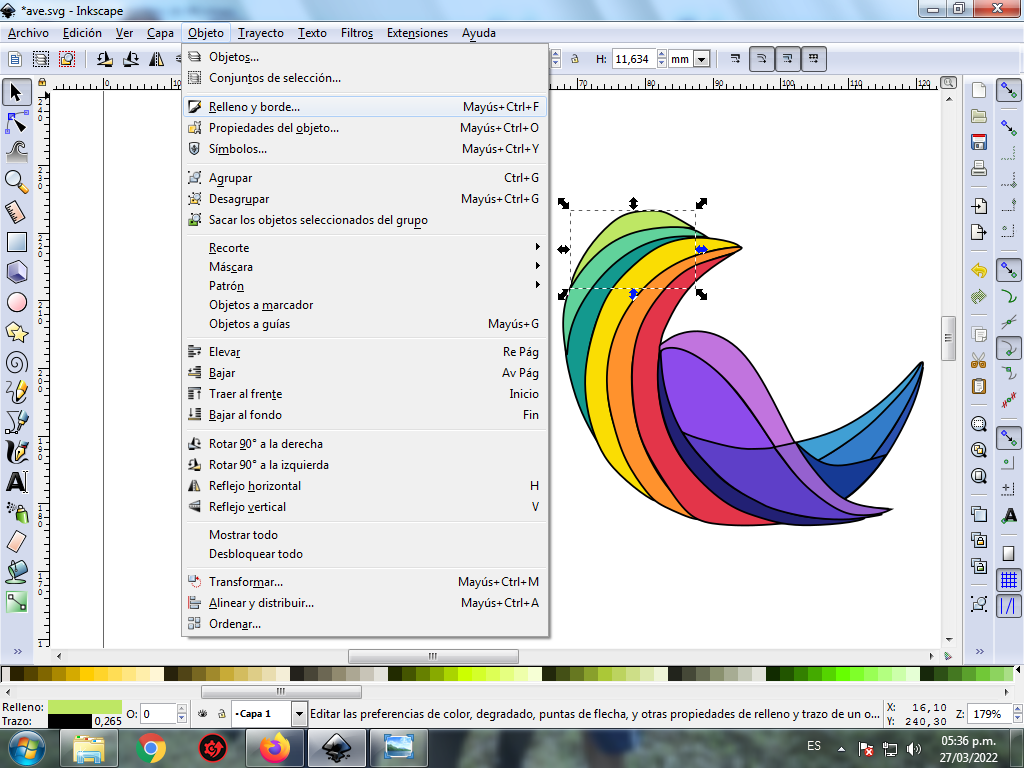
Task: Toggle current layer visibility eye
Action: (x=202, y=714)
